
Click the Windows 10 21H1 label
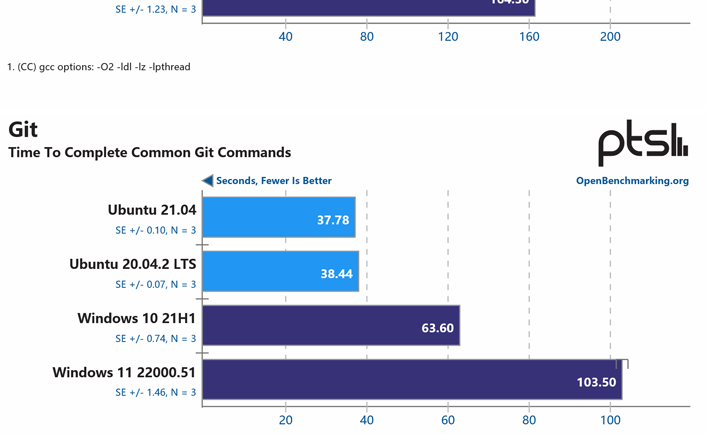coord(136,318)
